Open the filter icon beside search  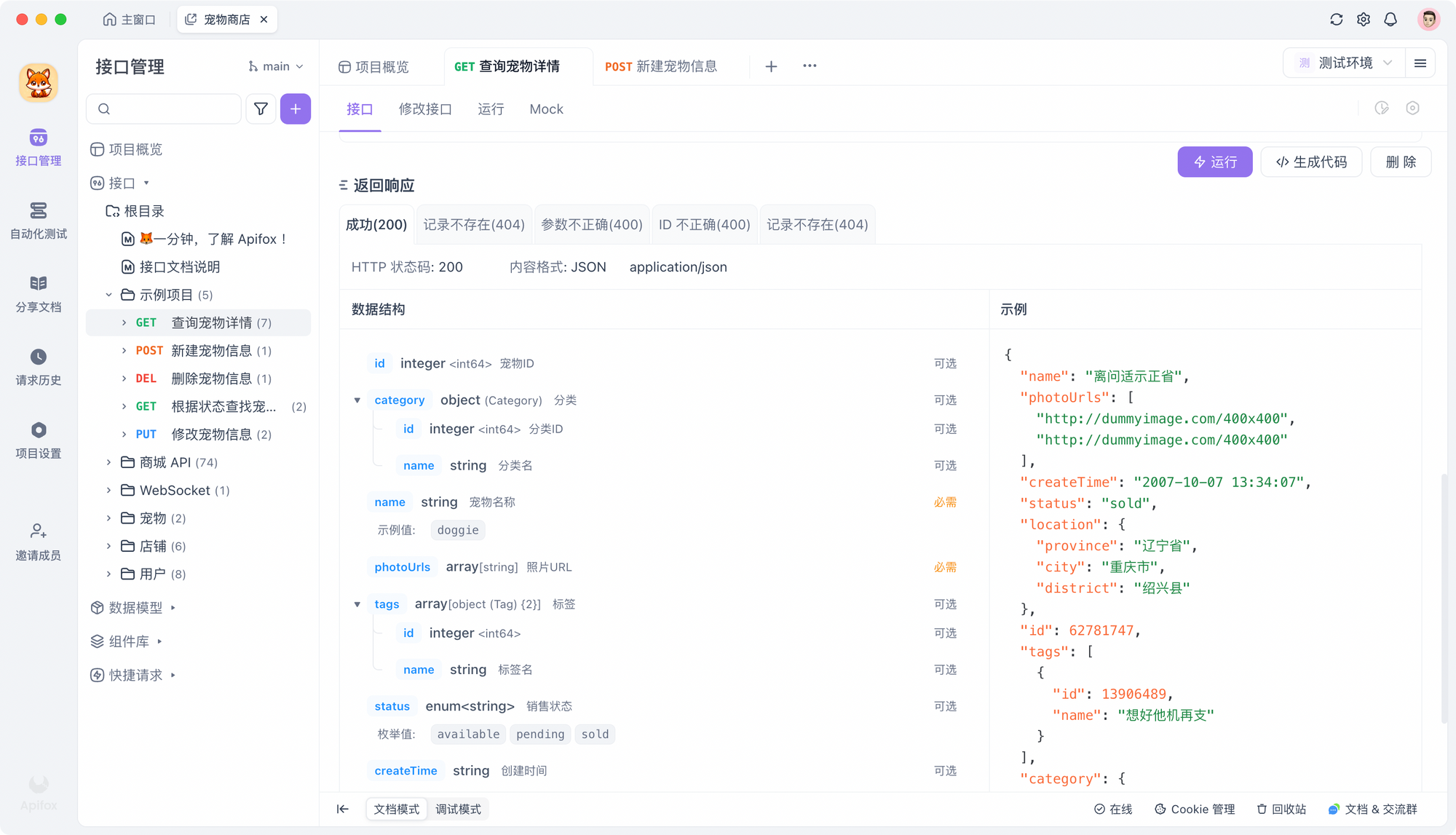tap(261, 109)
